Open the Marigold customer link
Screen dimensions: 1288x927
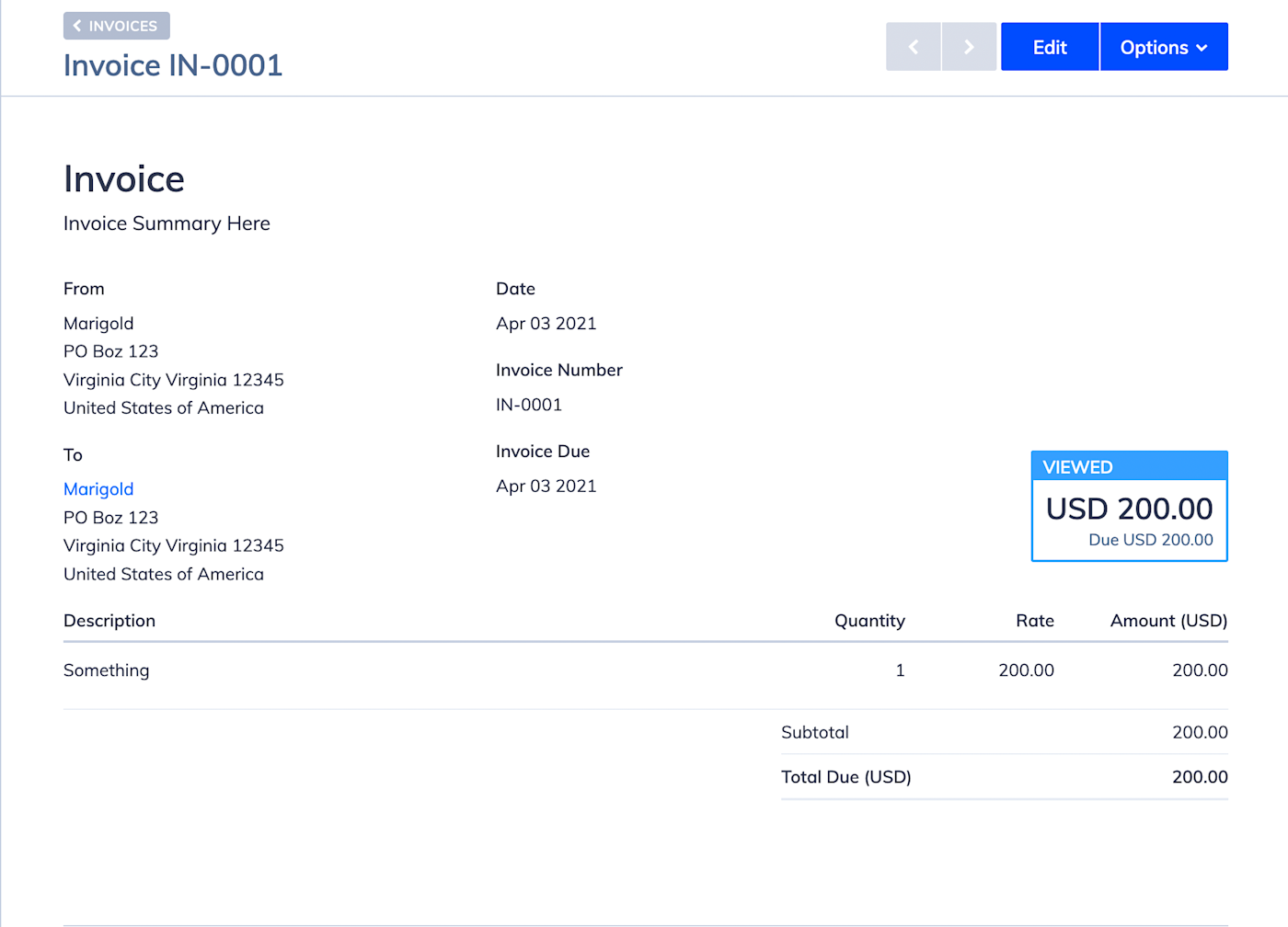(x=98, y=489)
